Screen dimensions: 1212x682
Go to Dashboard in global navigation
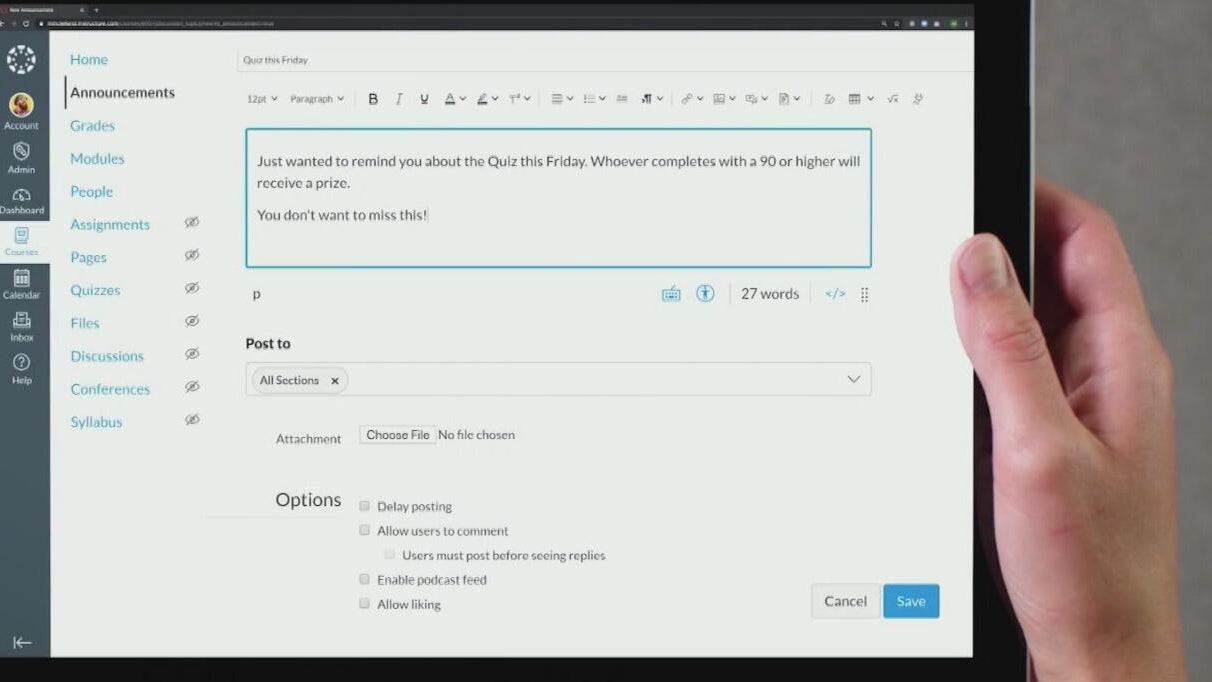coord(21,201)
